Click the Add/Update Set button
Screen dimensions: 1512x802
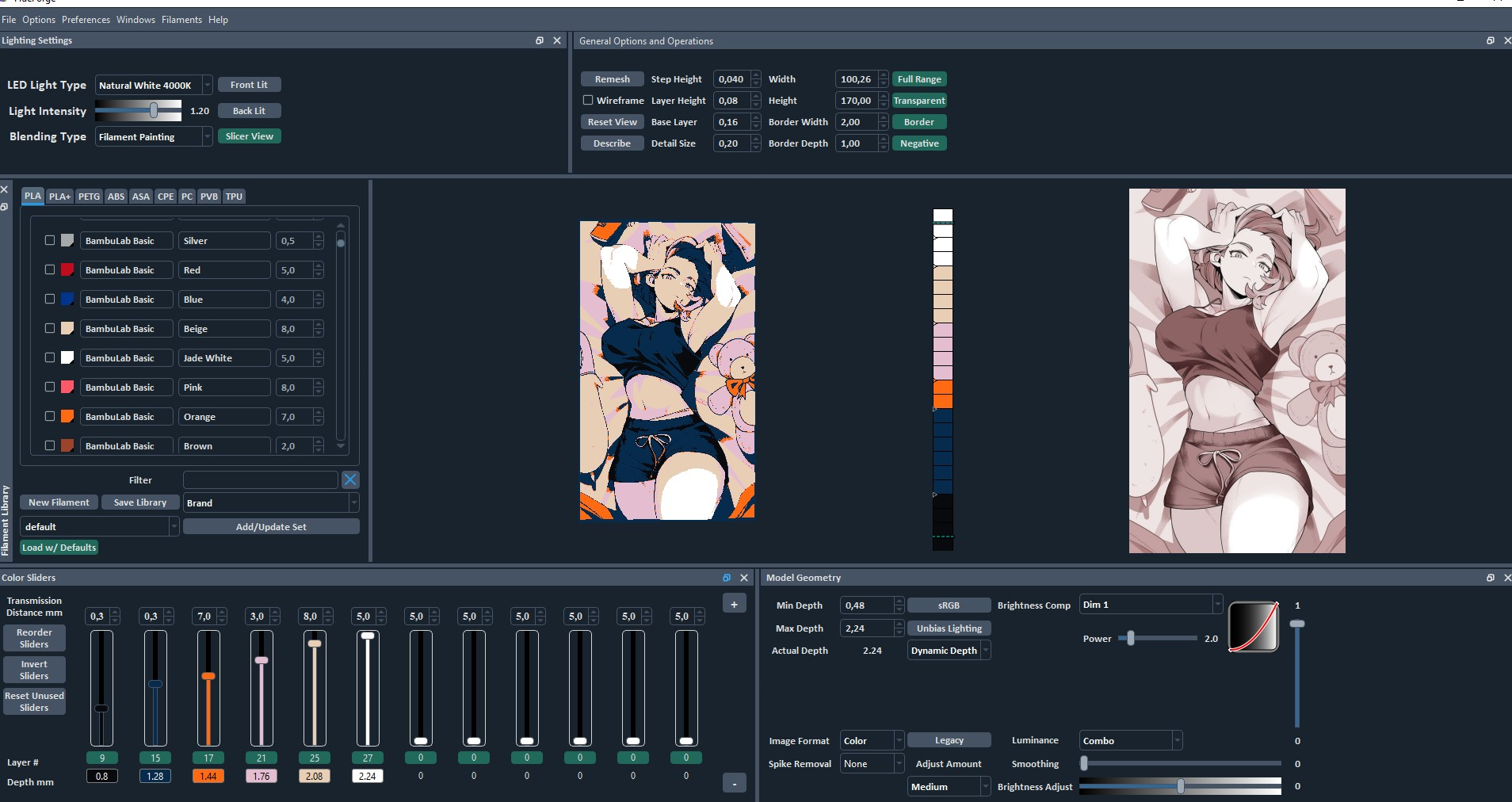pos(271,526)
